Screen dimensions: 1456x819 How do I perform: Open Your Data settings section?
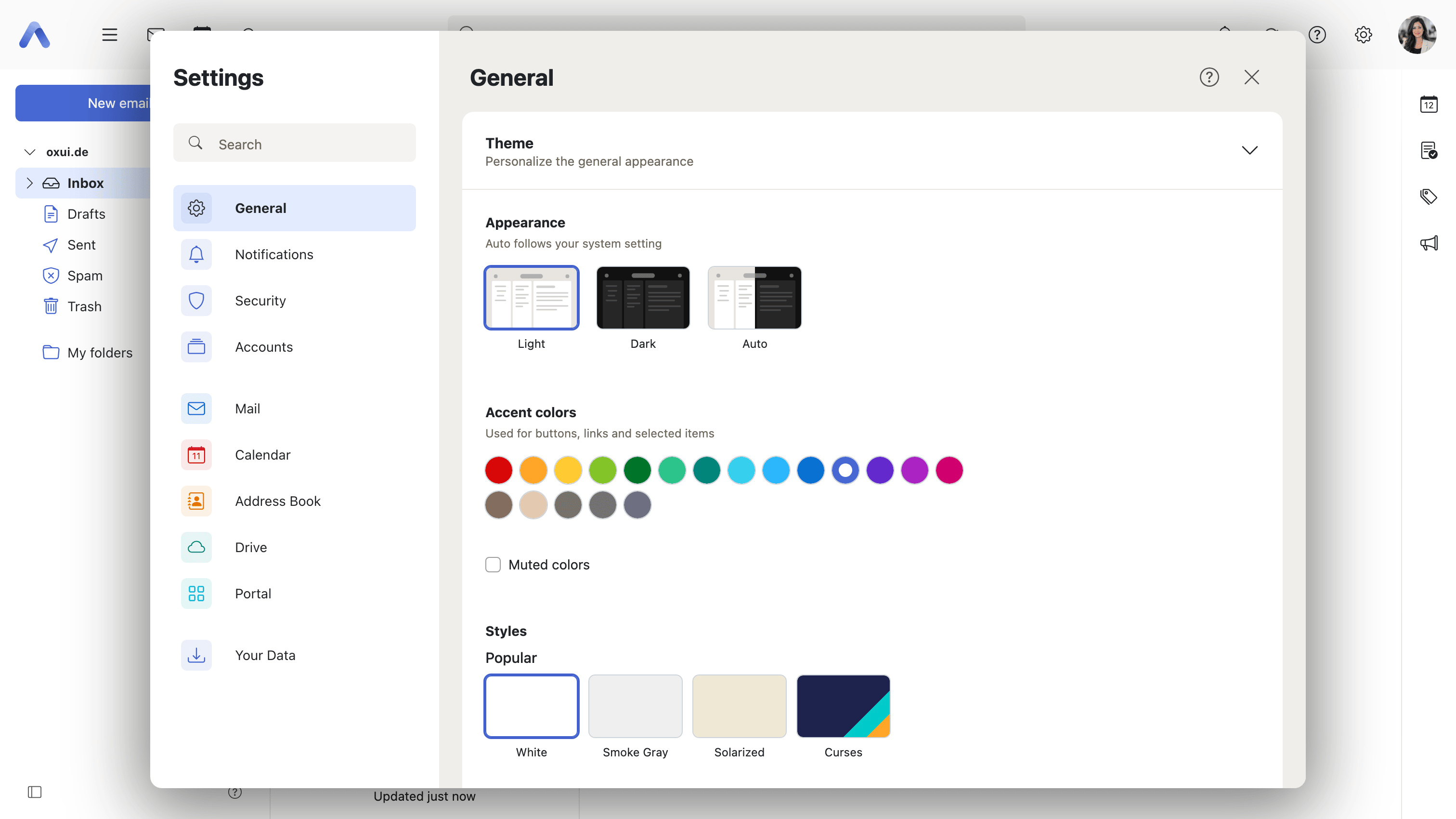click(294, 655)
